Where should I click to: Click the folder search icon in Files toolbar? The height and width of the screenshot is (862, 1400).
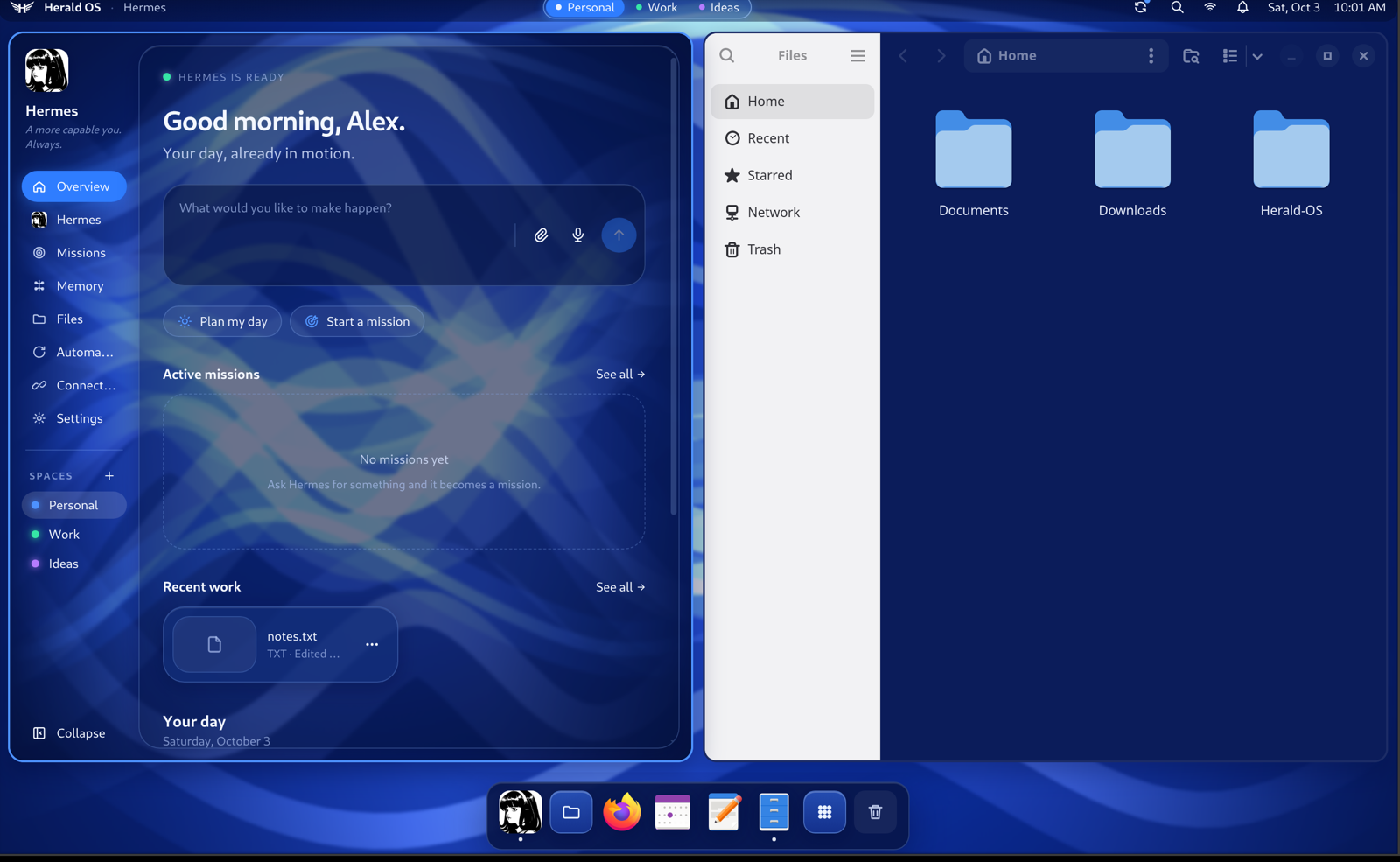pyautogui.click(x=1191, y=56)
